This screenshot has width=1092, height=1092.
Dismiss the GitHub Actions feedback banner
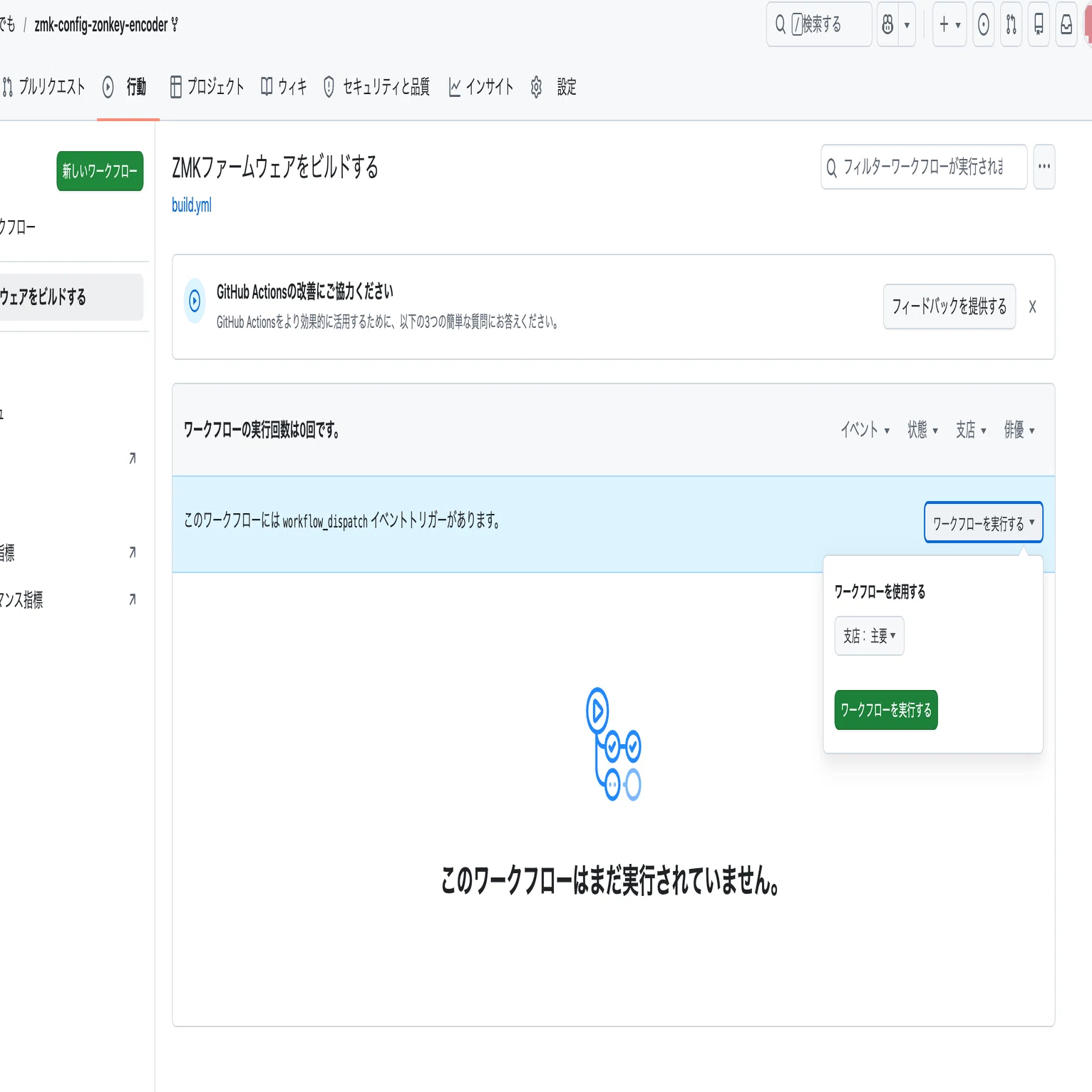click(1032, 307)
